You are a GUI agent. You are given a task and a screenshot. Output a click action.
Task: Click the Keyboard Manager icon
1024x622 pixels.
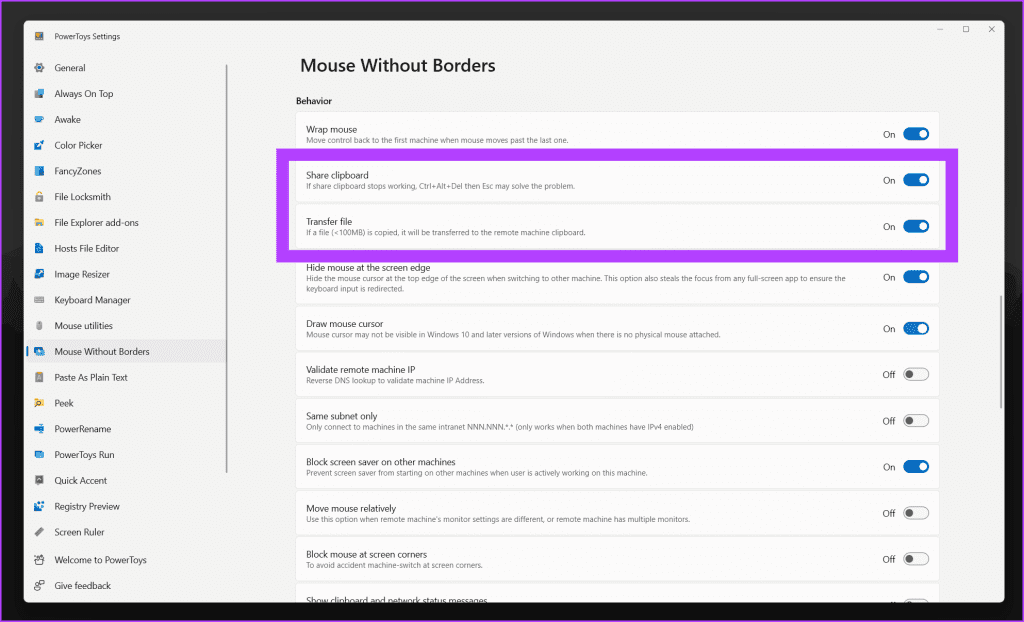tap(39, 300)
